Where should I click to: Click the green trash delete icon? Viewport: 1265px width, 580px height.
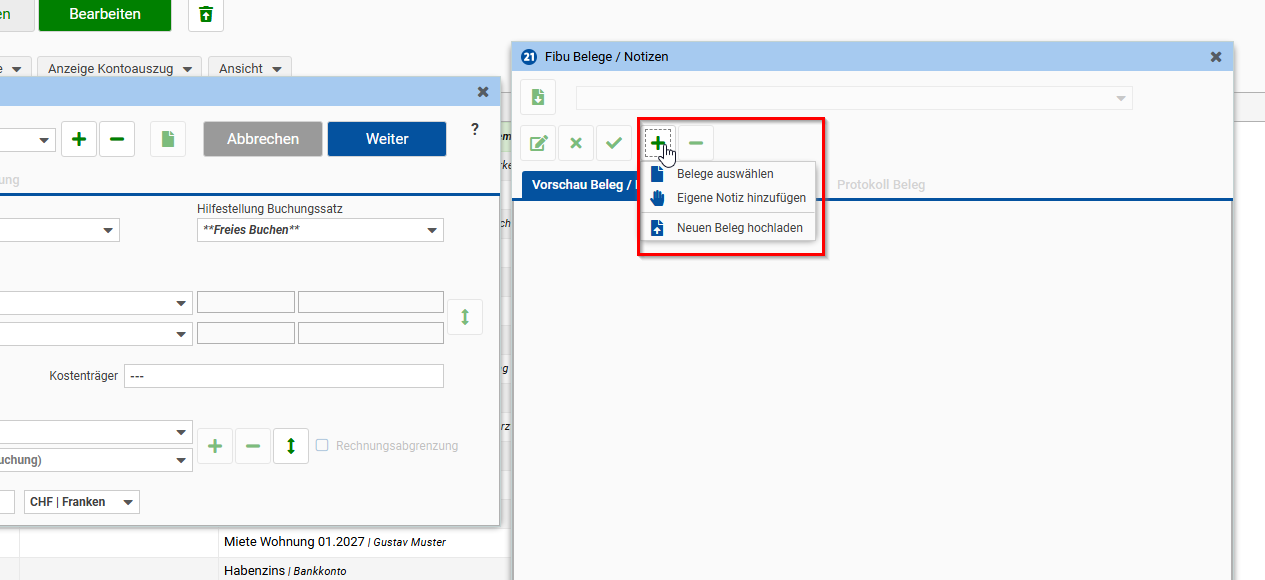pyautogui.click(x=206, y=14)
